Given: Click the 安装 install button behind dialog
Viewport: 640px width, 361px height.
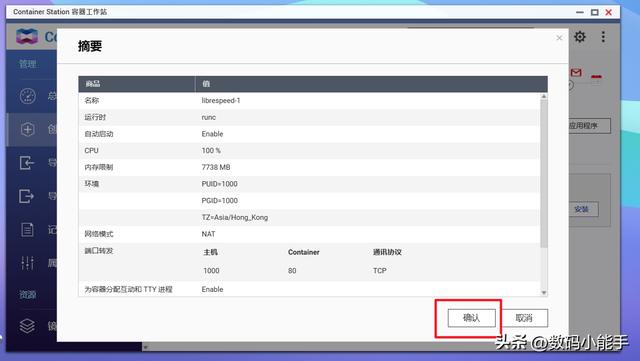Looking at the screenshot, I should (x=583, y=209).
